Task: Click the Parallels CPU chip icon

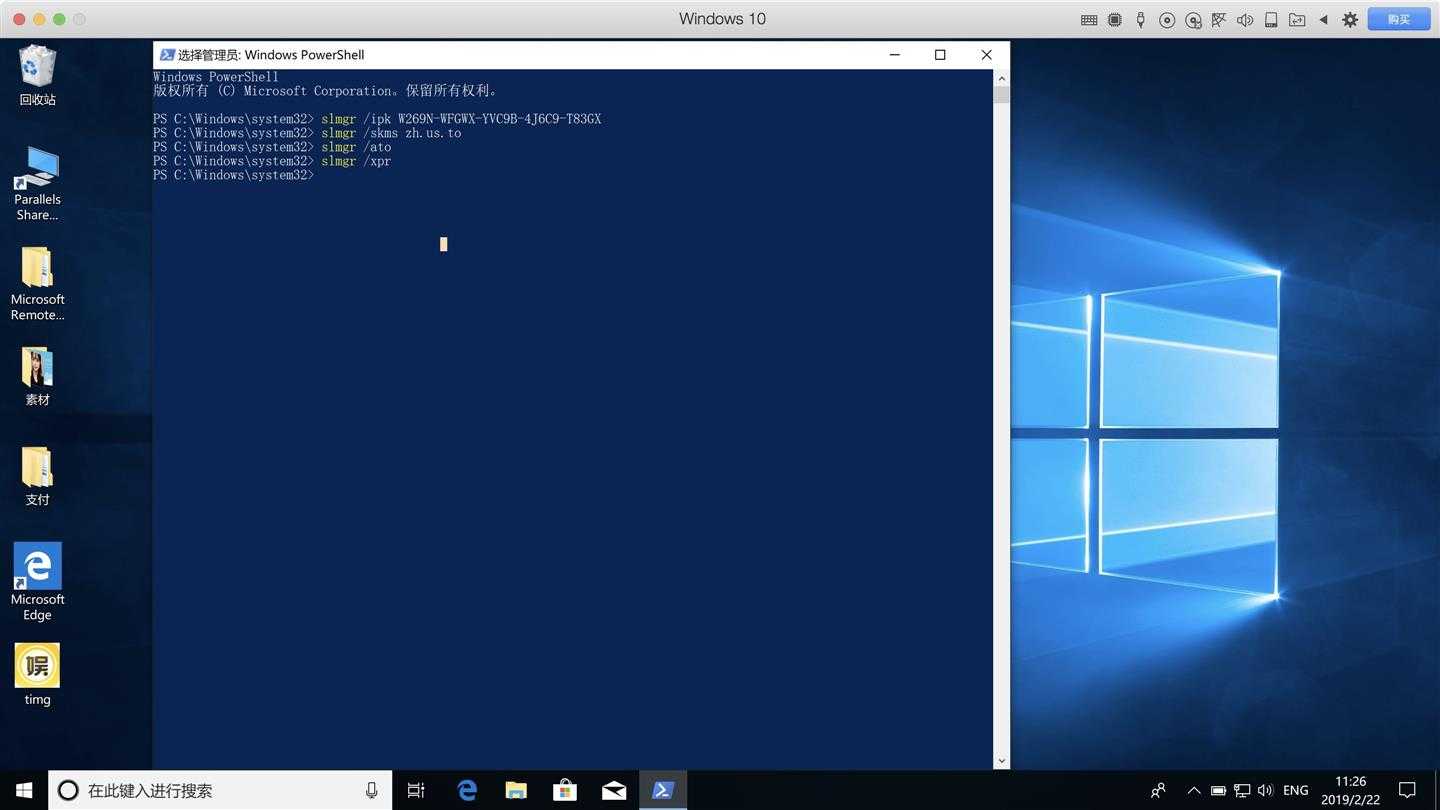Action: pos(1115,20)
